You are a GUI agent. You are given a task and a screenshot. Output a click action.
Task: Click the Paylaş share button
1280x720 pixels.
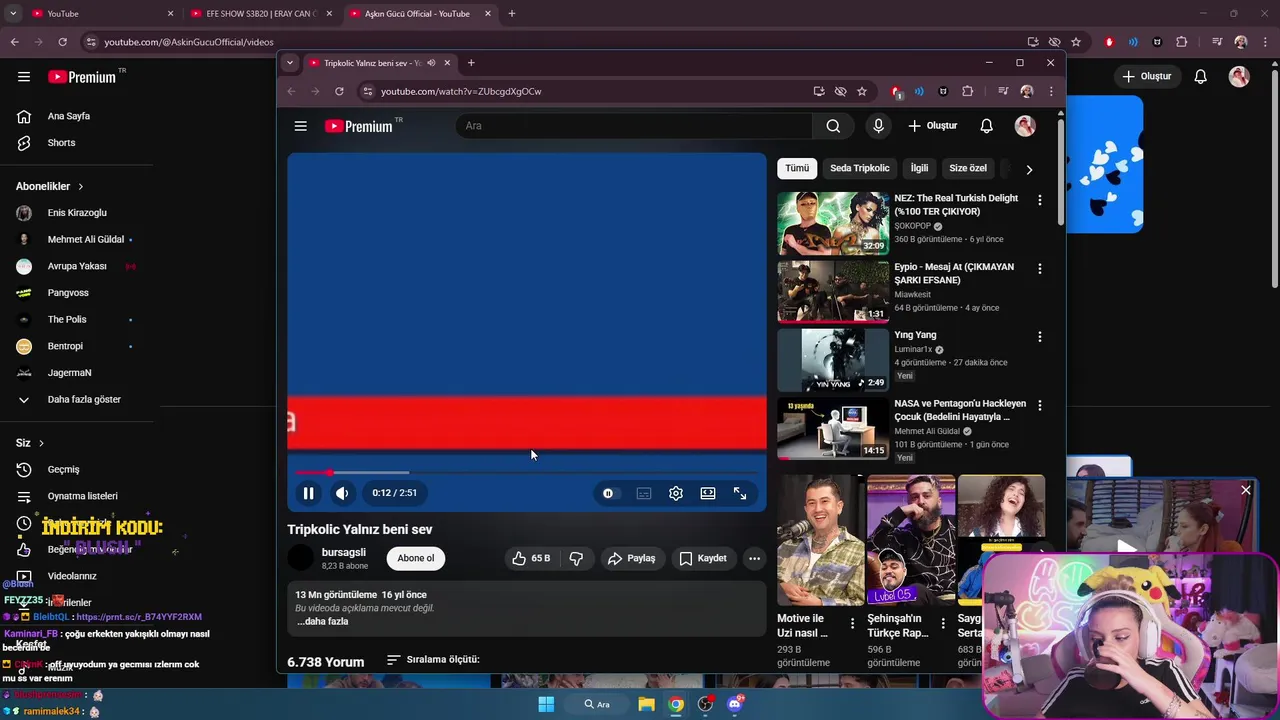[x=631, y=558]
